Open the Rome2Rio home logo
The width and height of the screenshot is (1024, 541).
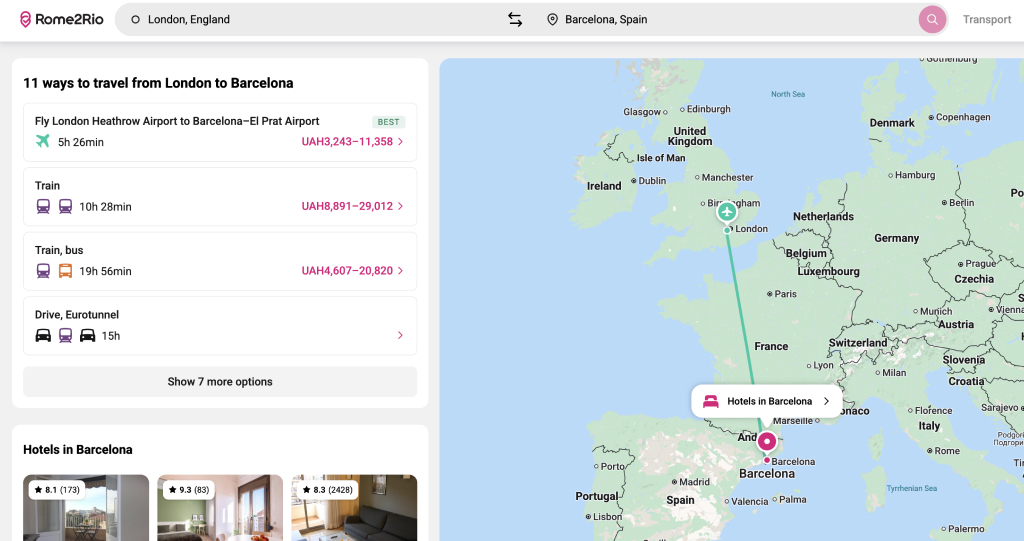click(x=61, y=20)
